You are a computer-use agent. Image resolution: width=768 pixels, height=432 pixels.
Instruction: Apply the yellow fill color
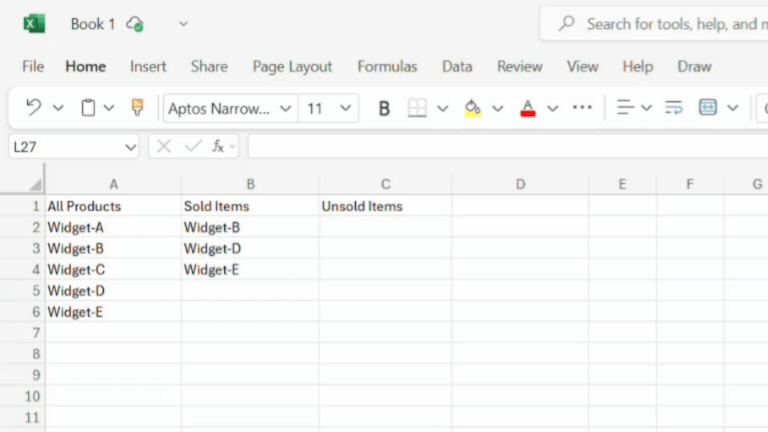point(473,108)
